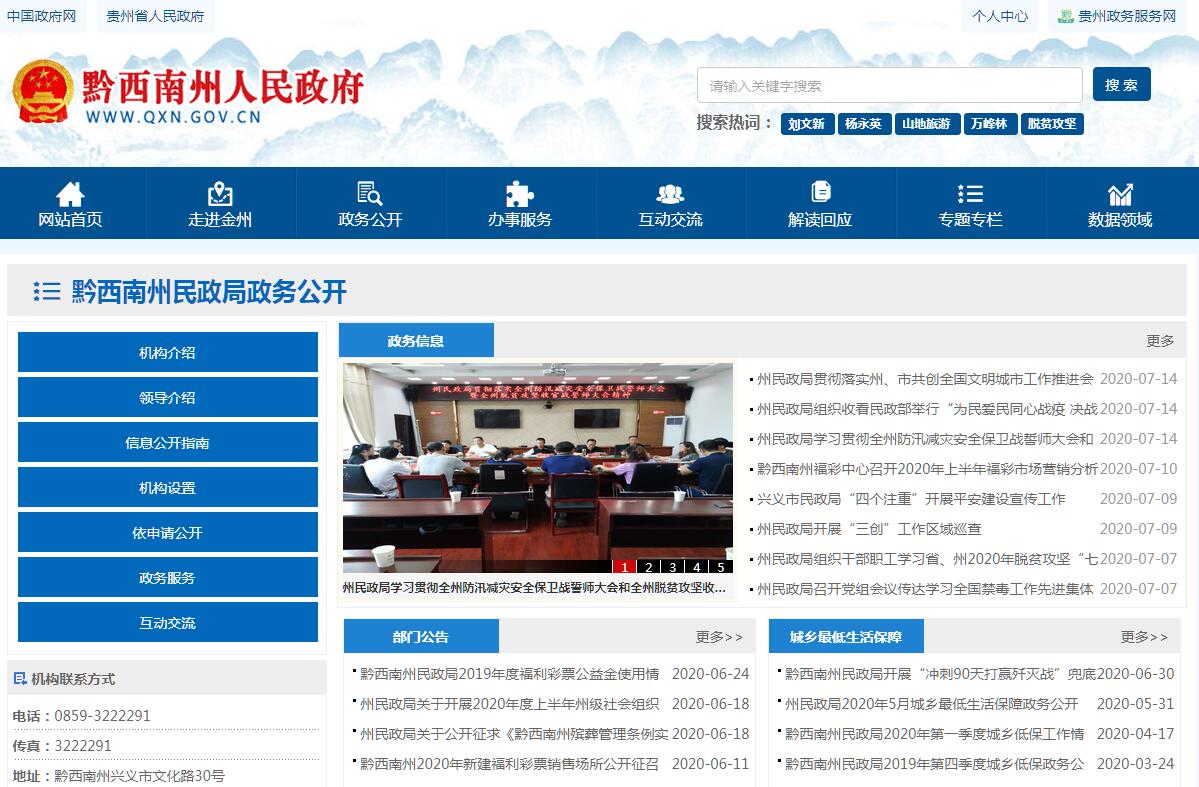Select the 政务信息 tab
Image resolution: width=1199 pixels, height=787 pixels.
416,341
